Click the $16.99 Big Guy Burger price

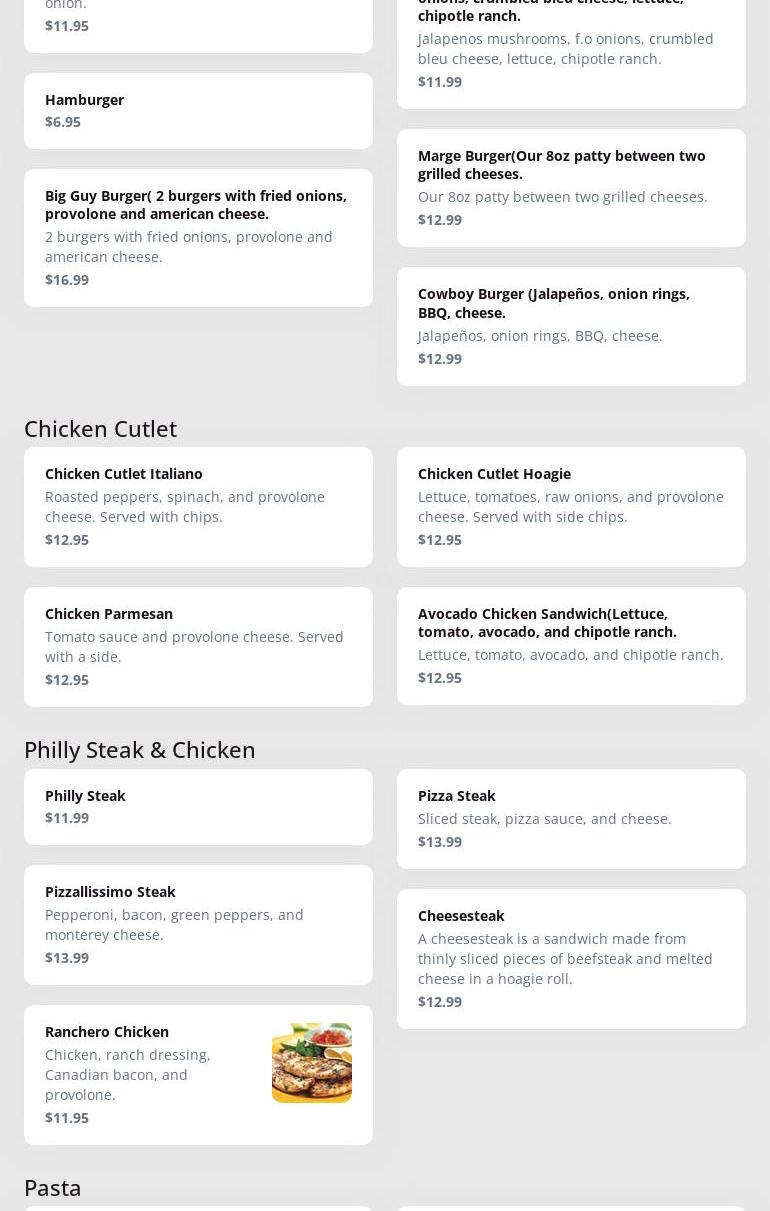67,280
